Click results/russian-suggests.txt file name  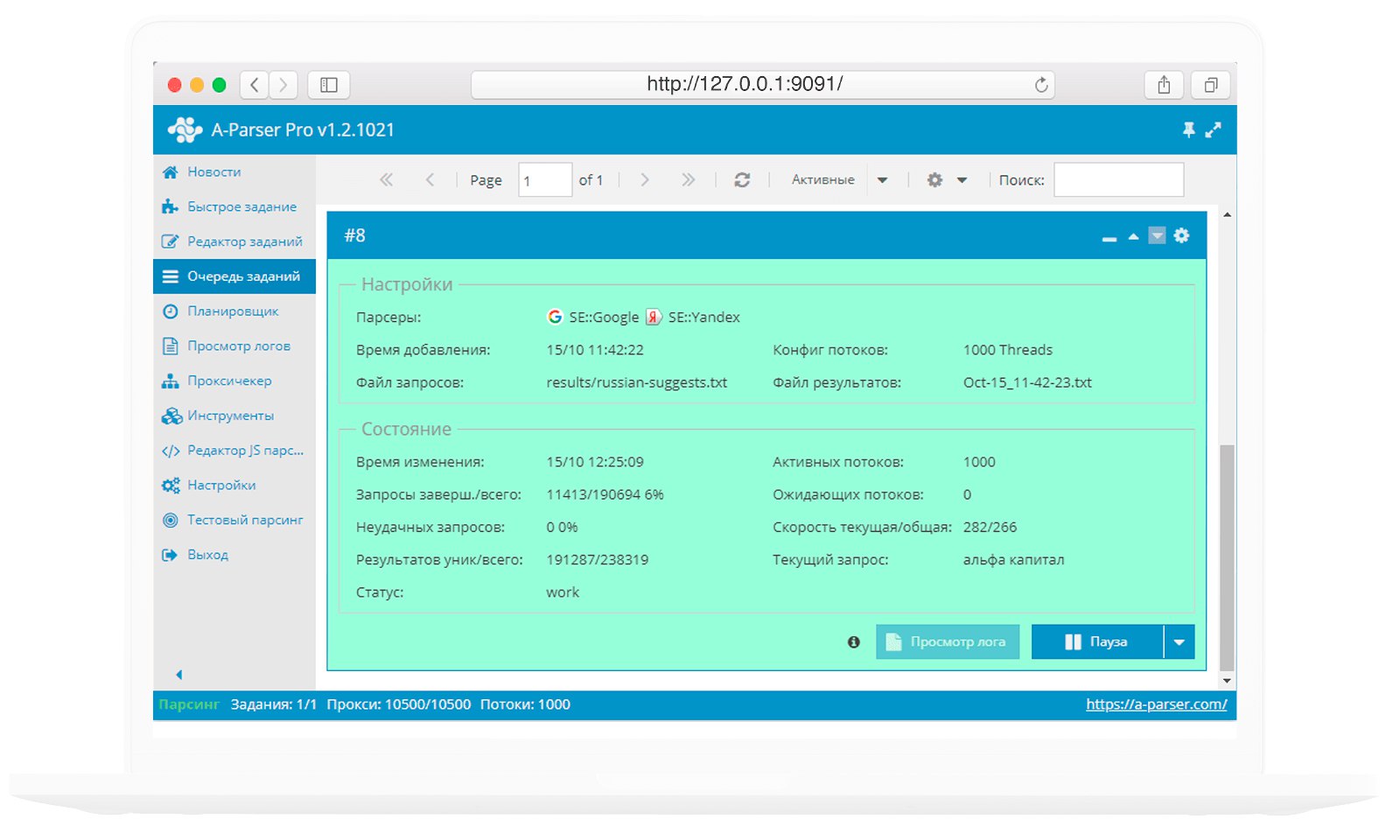[x=637, y=382]
